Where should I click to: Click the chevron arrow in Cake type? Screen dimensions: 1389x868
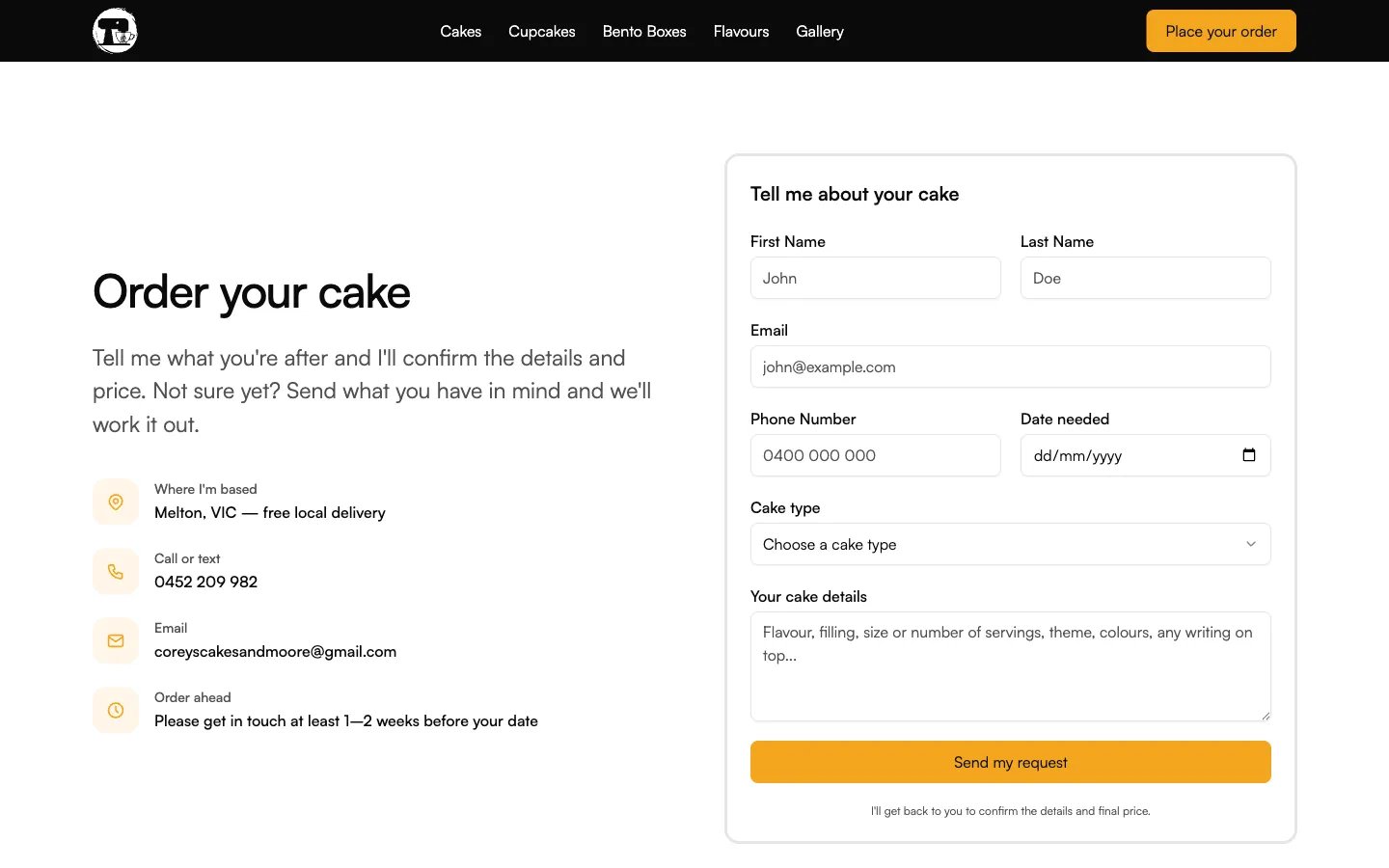click(1251, 544)
